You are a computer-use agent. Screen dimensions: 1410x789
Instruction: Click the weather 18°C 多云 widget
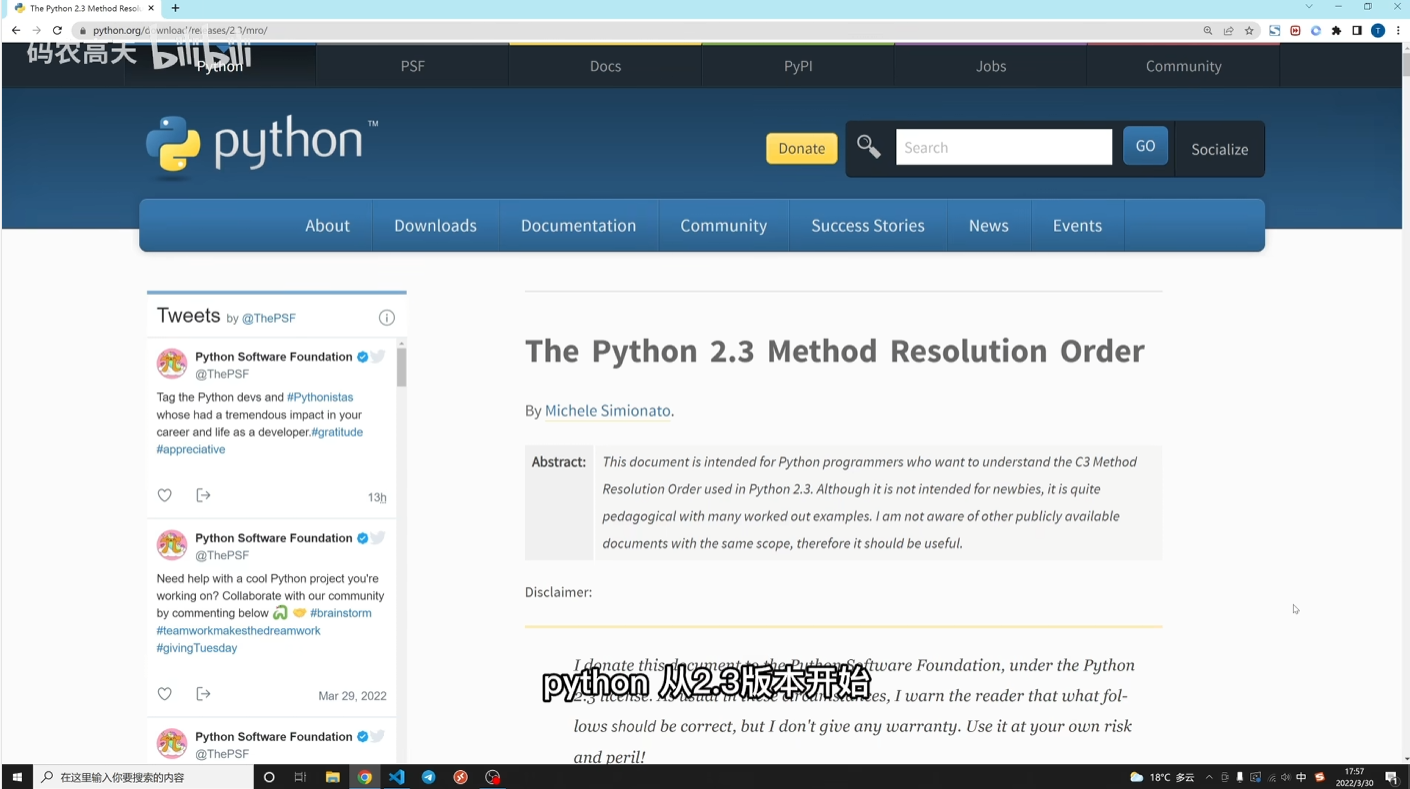1162,777
